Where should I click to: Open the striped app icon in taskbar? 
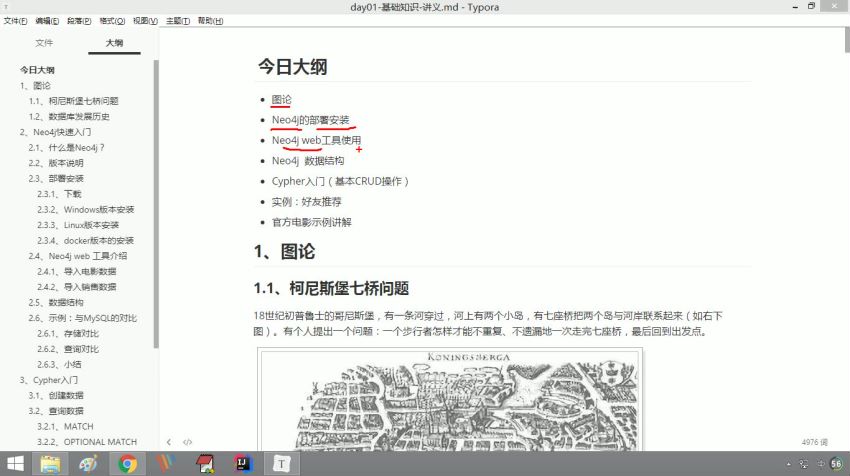click(165, 464)
